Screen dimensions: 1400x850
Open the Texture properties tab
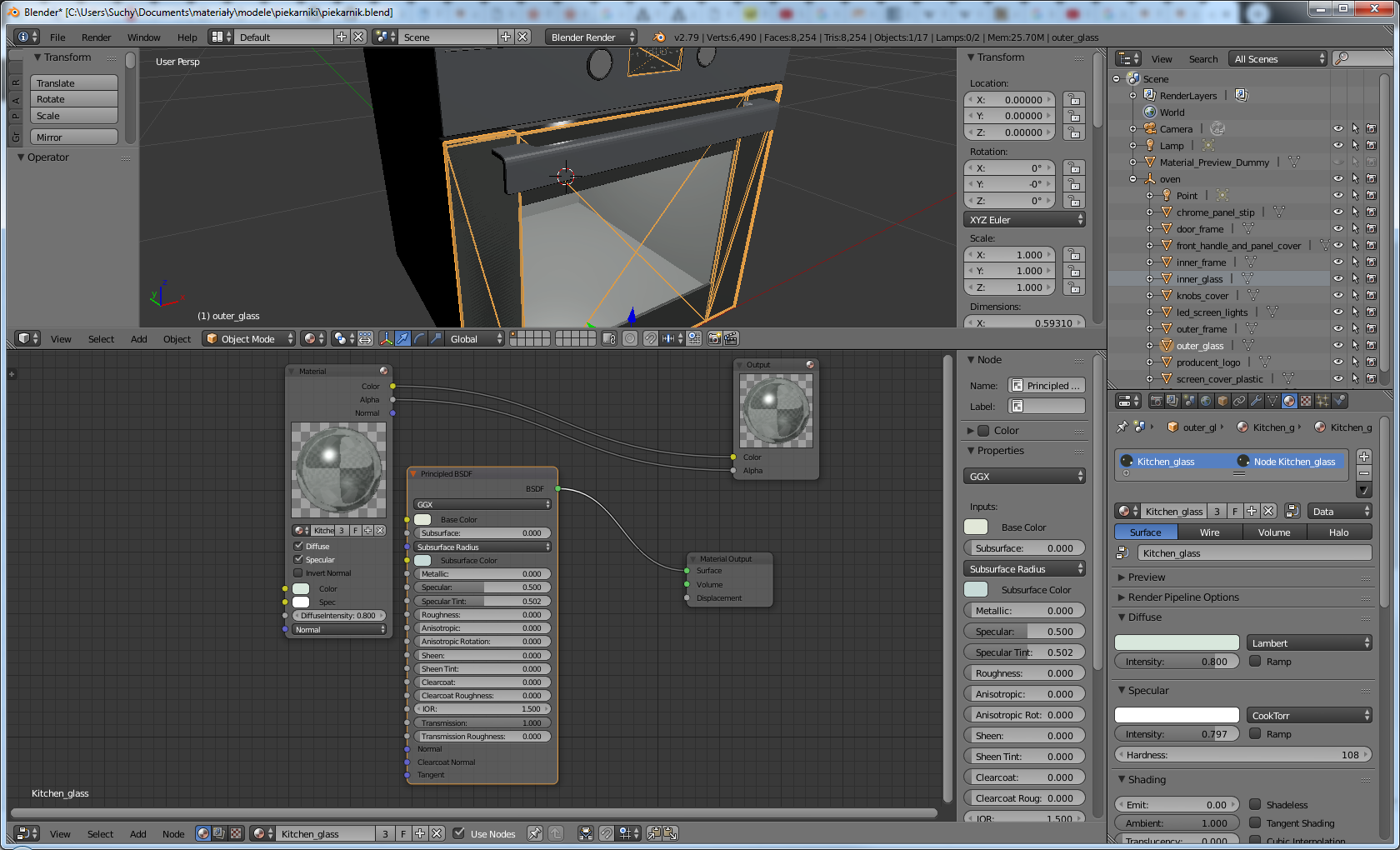(x=1306, y=401)
